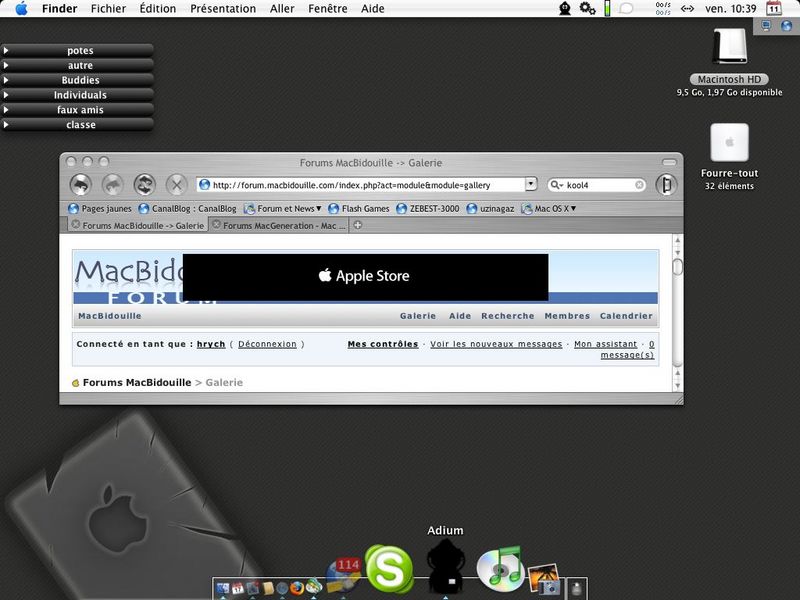Image resolution: width=800 pixels, height=600 pixels.
Task: Click the green battery level indicator
Action: point(607,9)
